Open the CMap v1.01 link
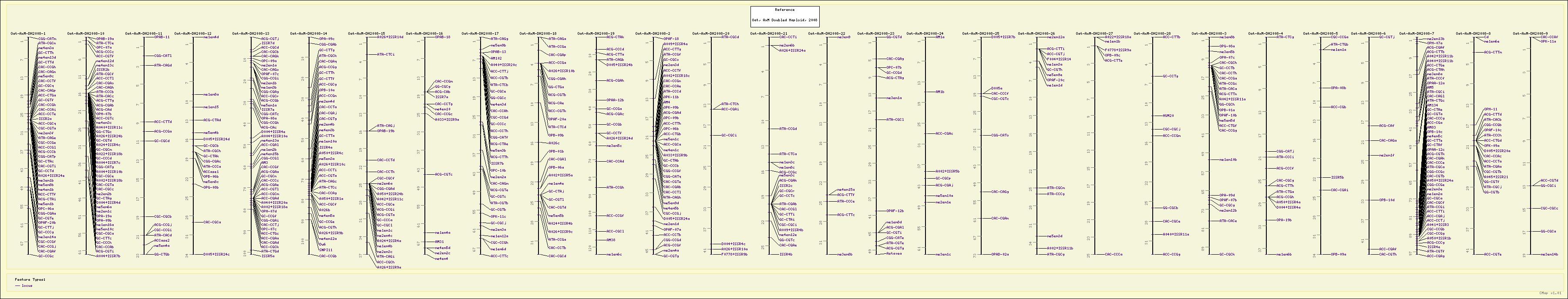Screen dimensions: 1568x299 tap(1555, 292)
